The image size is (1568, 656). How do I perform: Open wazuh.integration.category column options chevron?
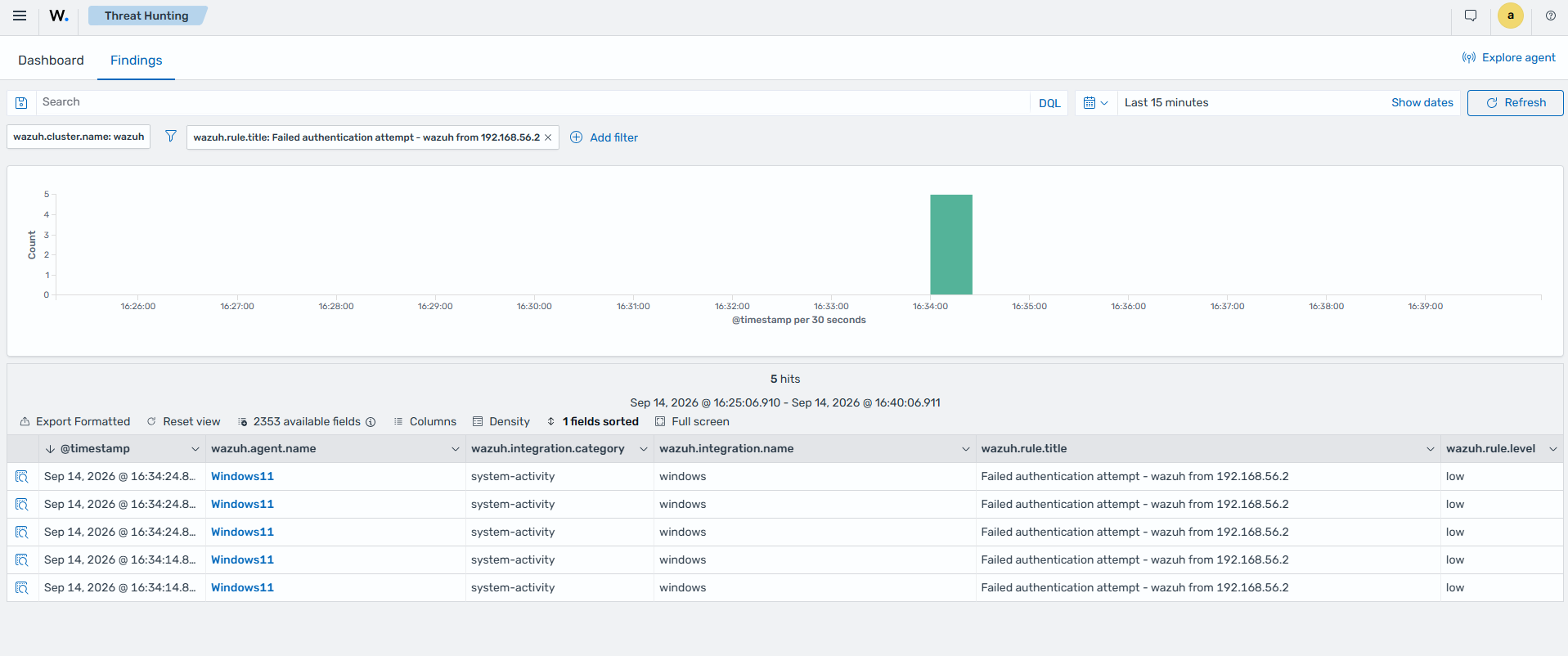click(x=644, y=449)
